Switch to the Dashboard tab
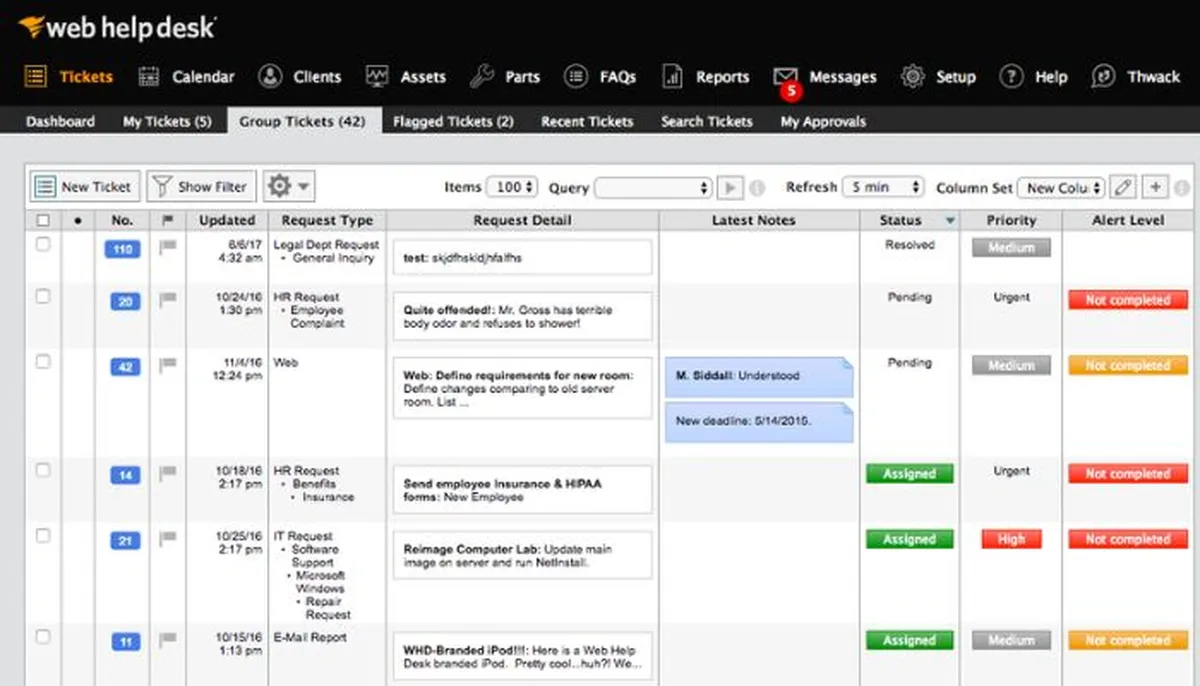The image size is (1200, 686). coord(61,121)
